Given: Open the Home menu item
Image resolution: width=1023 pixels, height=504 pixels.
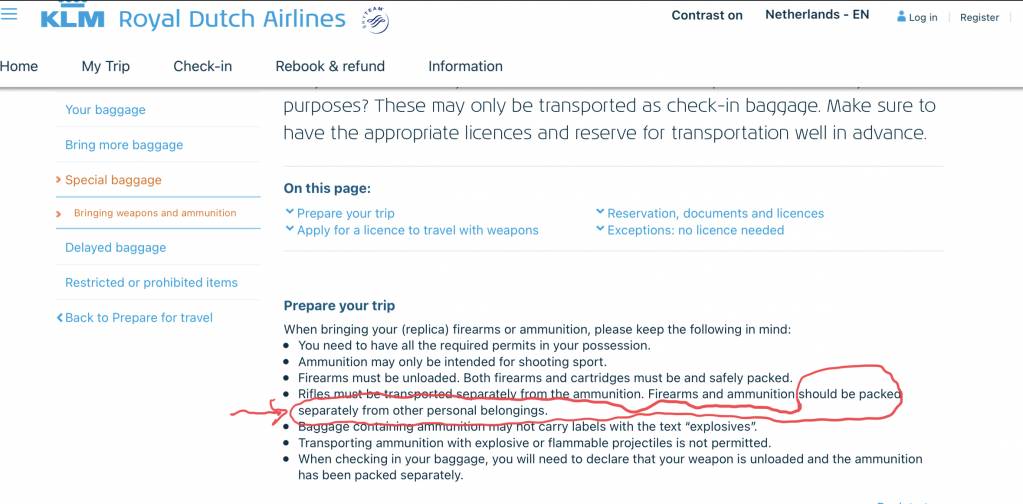Looking at the screenshot, I should (19, 66).
